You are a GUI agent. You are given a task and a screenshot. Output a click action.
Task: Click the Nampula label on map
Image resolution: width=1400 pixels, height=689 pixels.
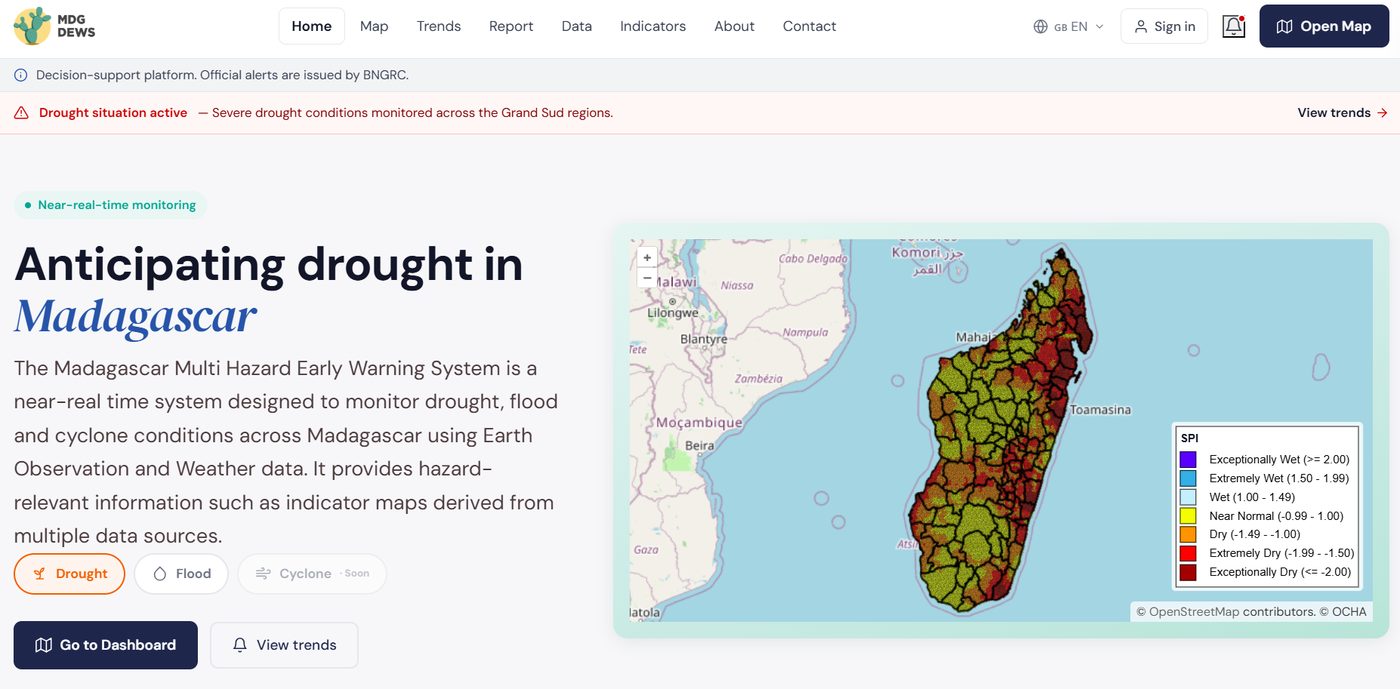pyautogui.click(x=805, y=333)
